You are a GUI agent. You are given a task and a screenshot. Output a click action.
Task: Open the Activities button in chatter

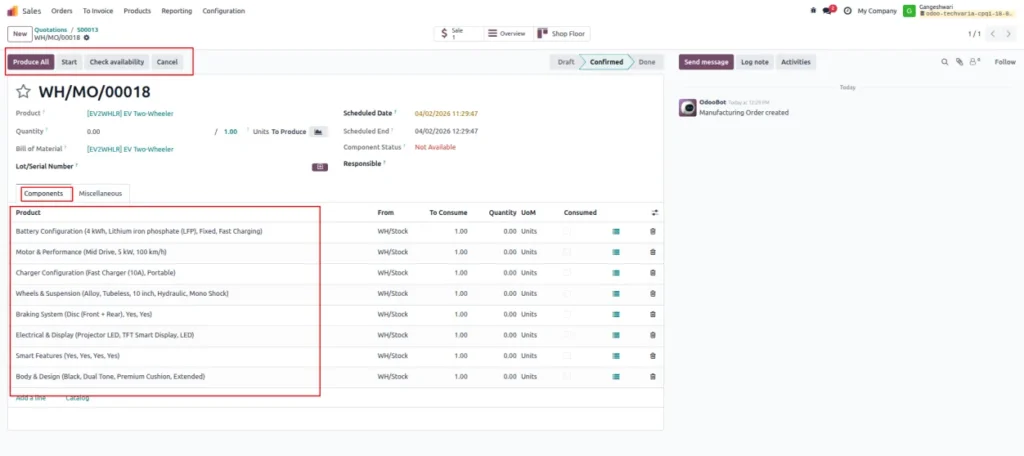point(796,62)
